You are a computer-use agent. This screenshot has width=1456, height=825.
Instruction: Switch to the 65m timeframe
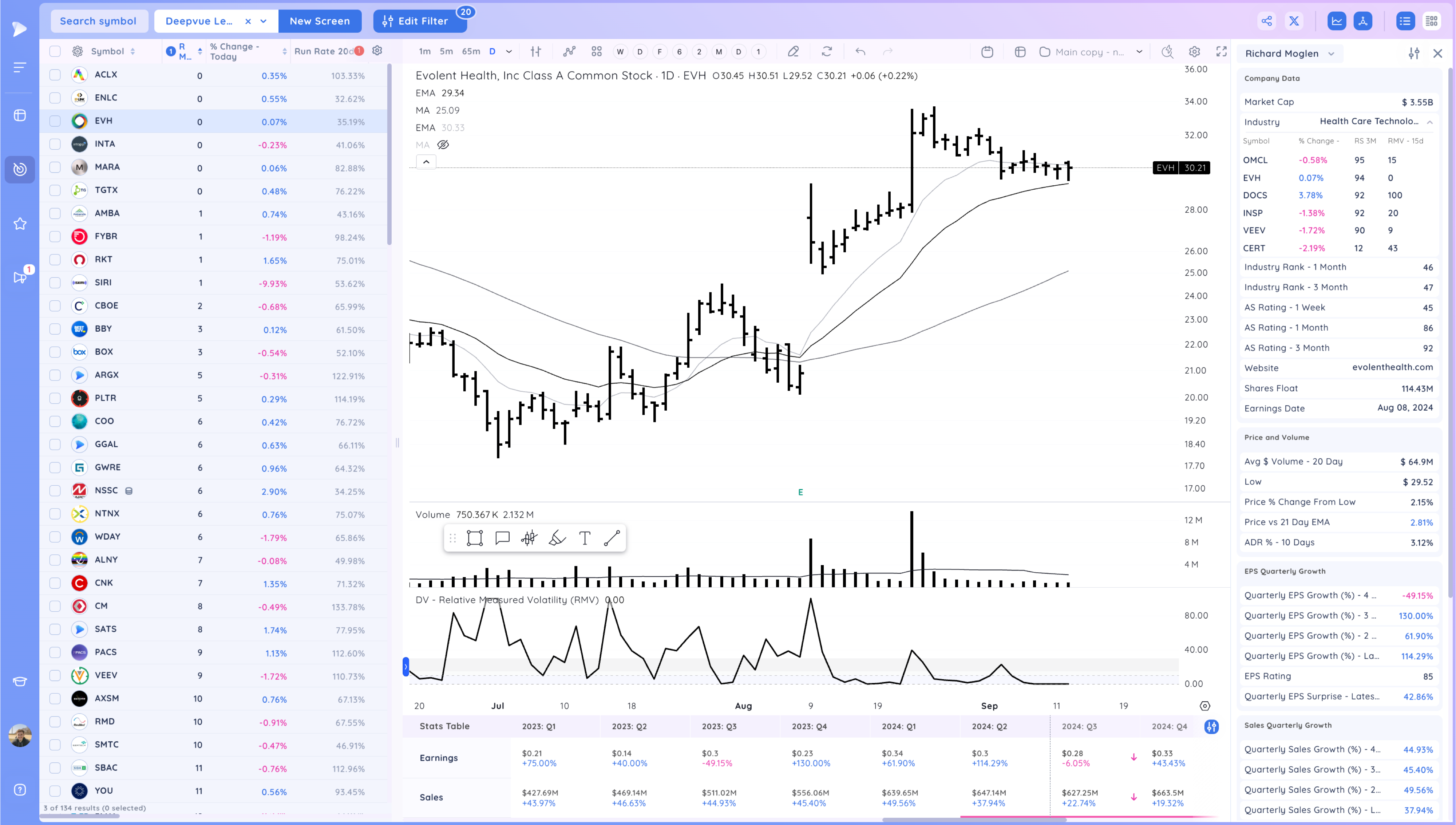pyautogui.click(x=471, y=52)
